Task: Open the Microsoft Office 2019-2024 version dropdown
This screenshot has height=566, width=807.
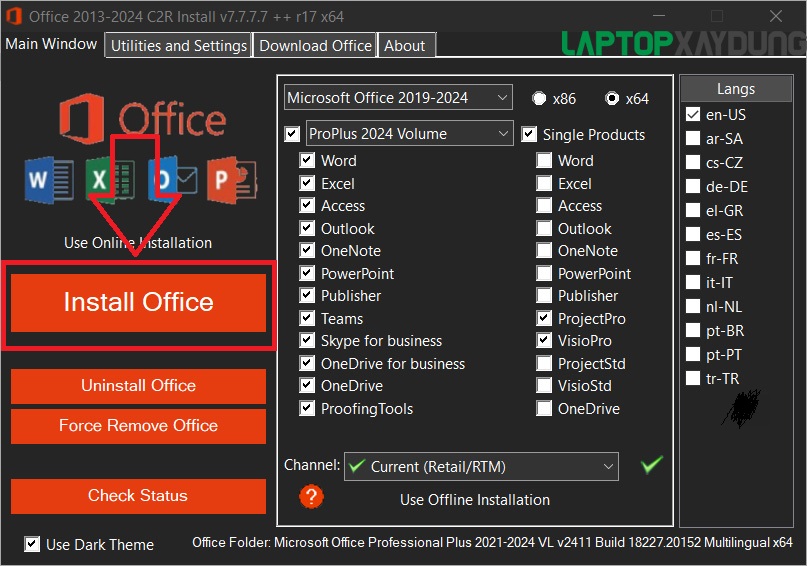Action: [x=398, y=97]
